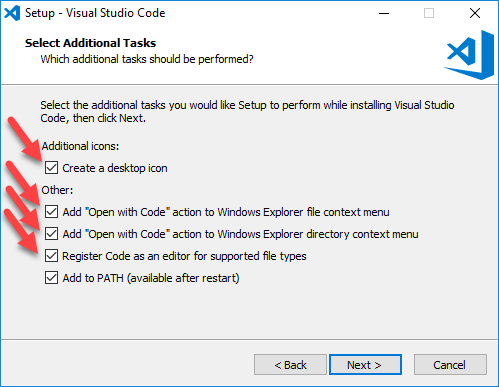Viewport: 499px width, 387px height.
Task: Uncheck Add to PATH option
Action: [x=51, y=278]
